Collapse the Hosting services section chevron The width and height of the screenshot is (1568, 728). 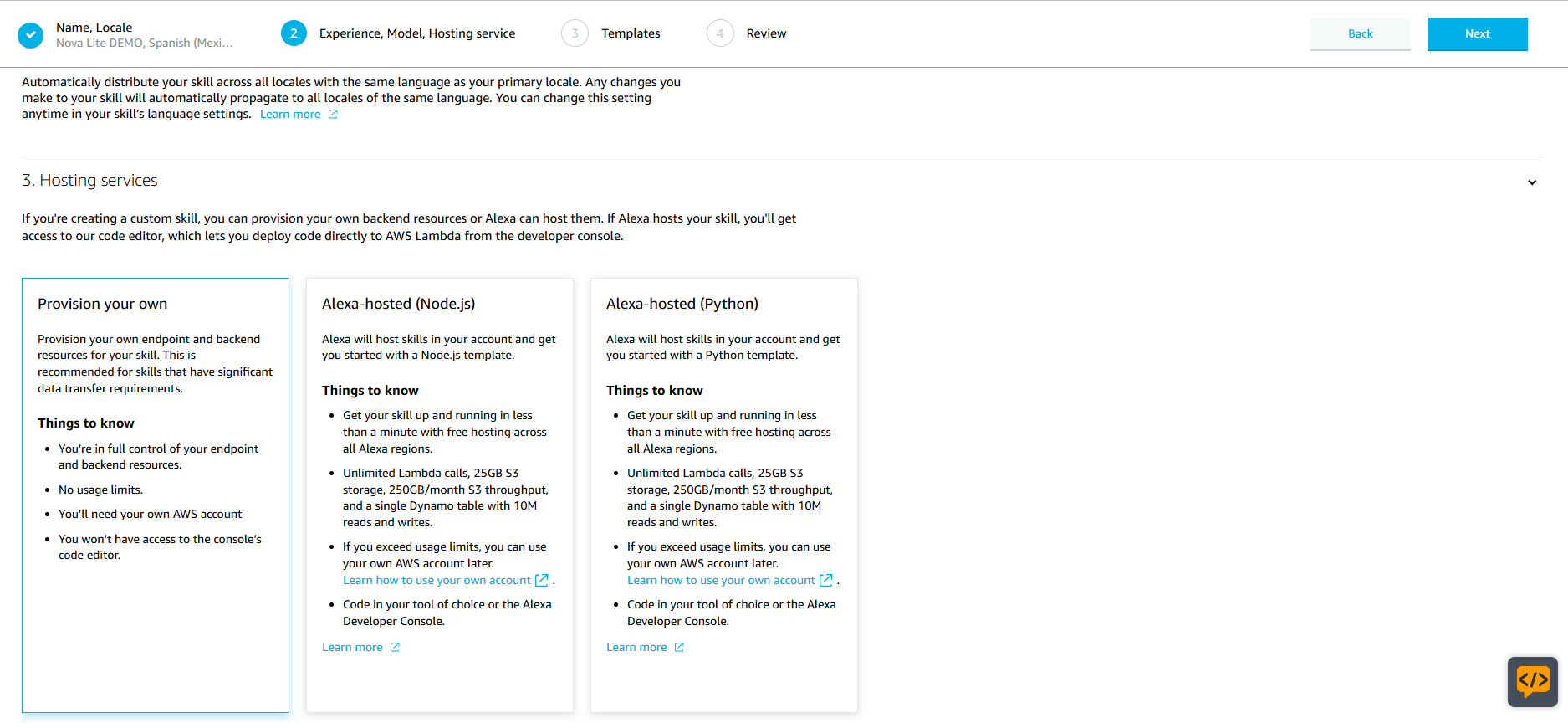[1532, 182]
